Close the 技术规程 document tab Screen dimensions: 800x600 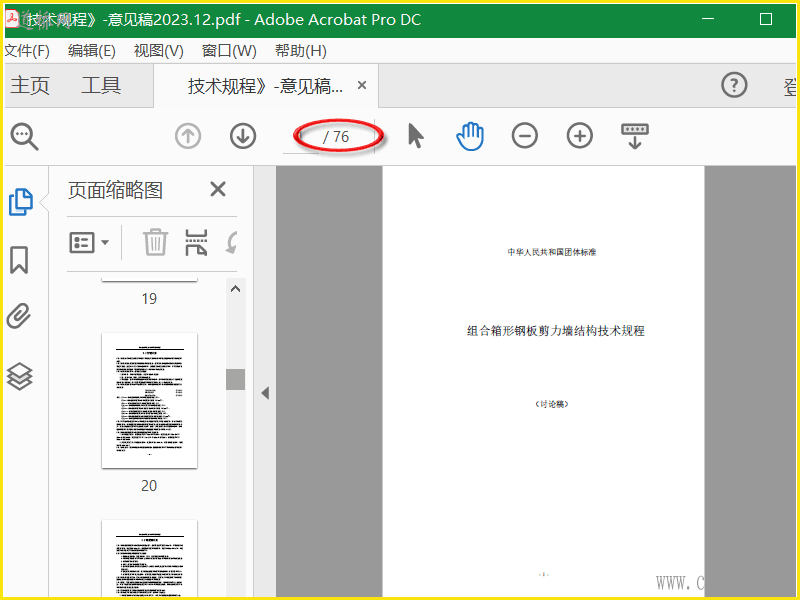click(362, 85)
